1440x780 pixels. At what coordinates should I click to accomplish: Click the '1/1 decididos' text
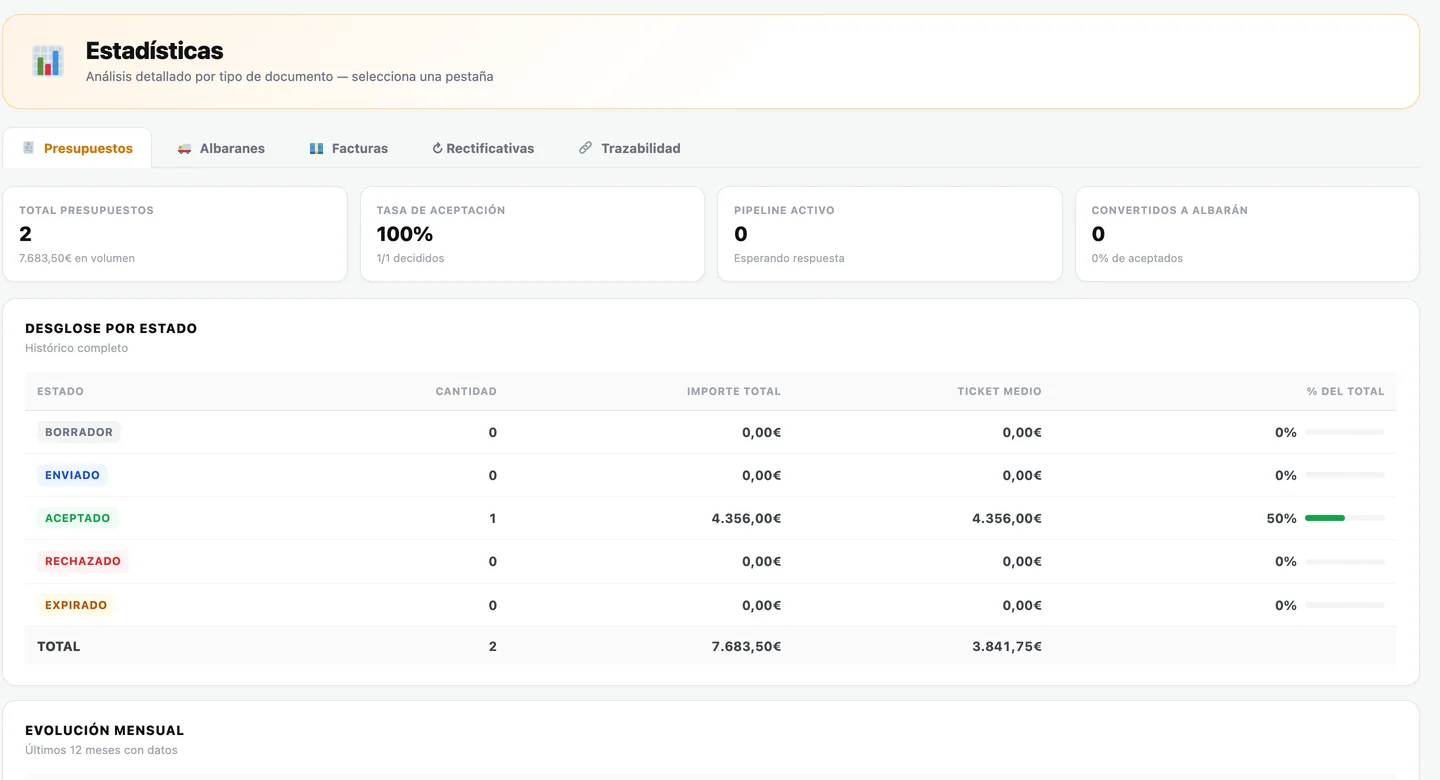point(411,258)
